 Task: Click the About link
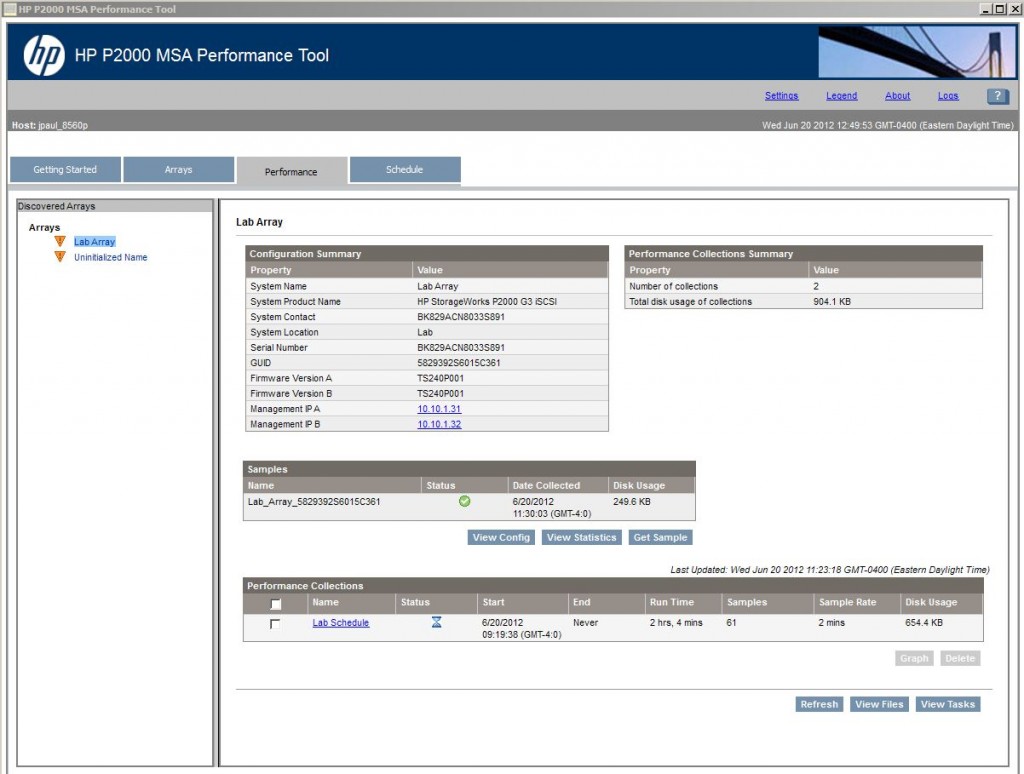click(x=897, y=96)
